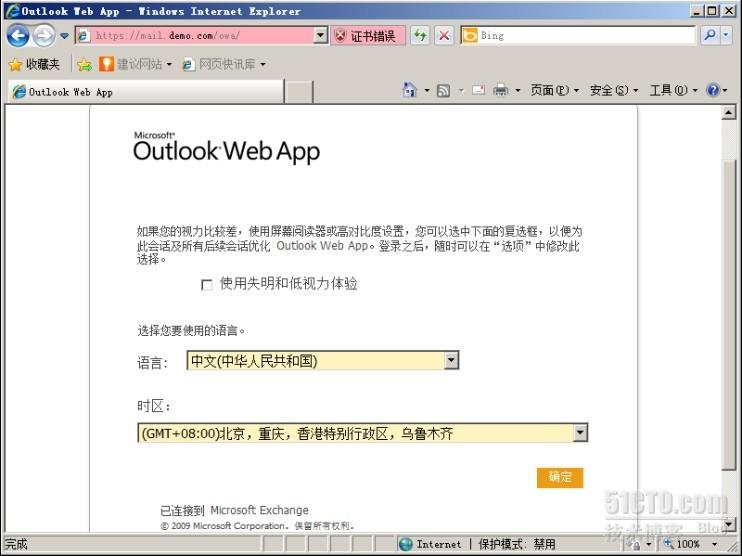Click the add to favorites bar star icon
The image size is (742, 556).
(84, 64)
